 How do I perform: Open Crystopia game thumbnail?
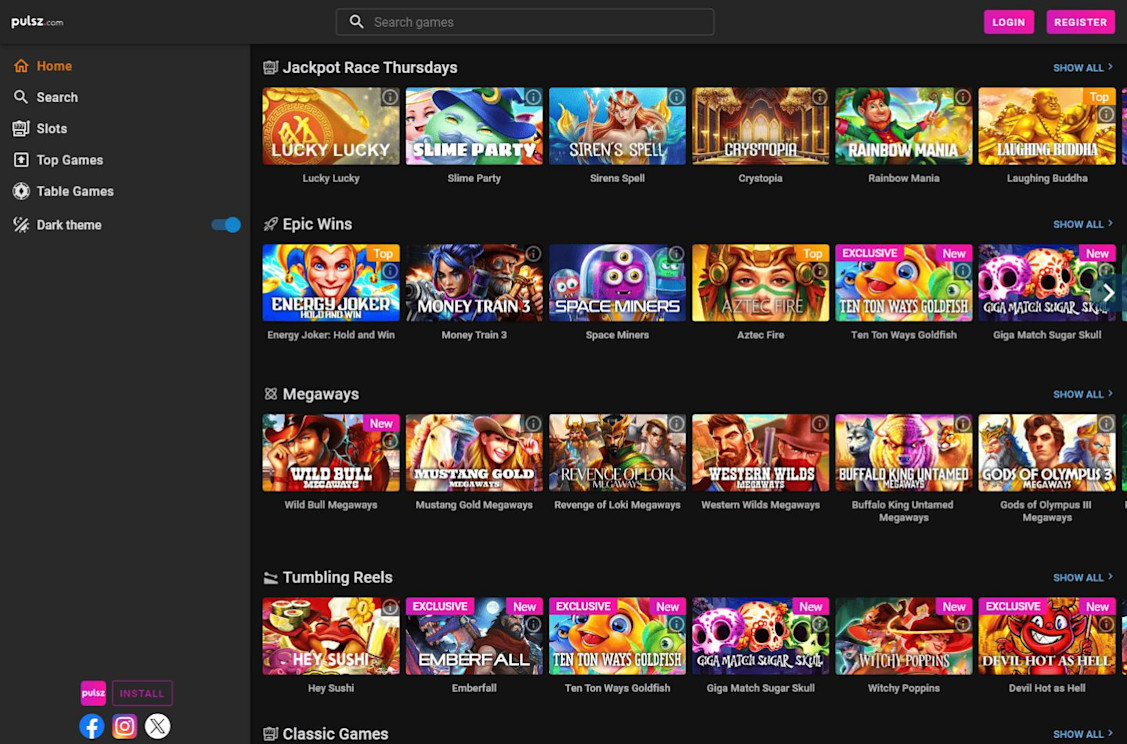[760, 127]
